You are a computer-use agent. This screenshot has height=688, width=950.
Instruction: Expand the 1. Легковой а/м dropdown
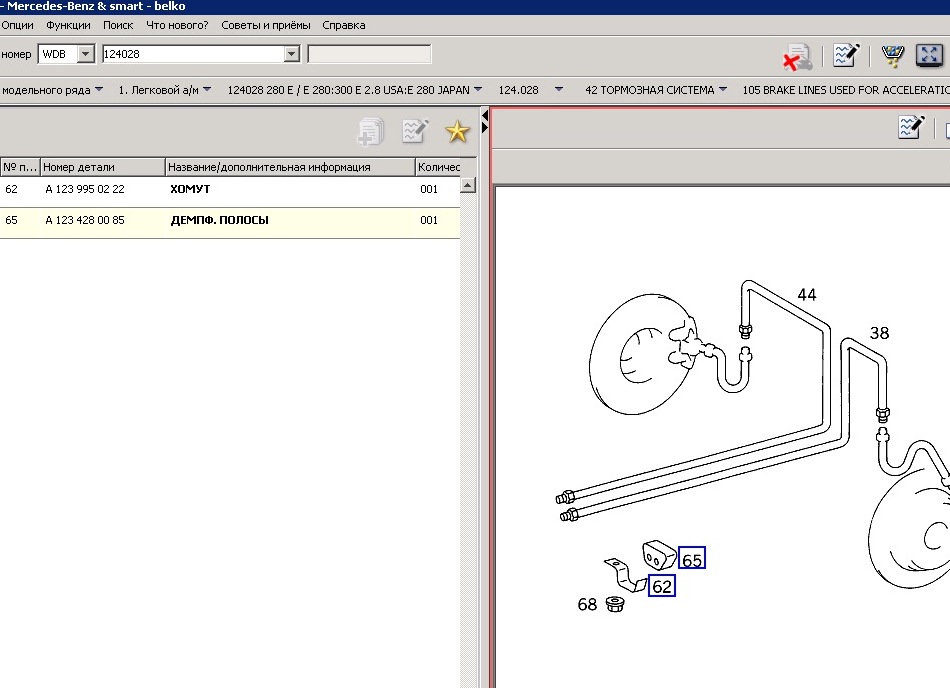207,90
